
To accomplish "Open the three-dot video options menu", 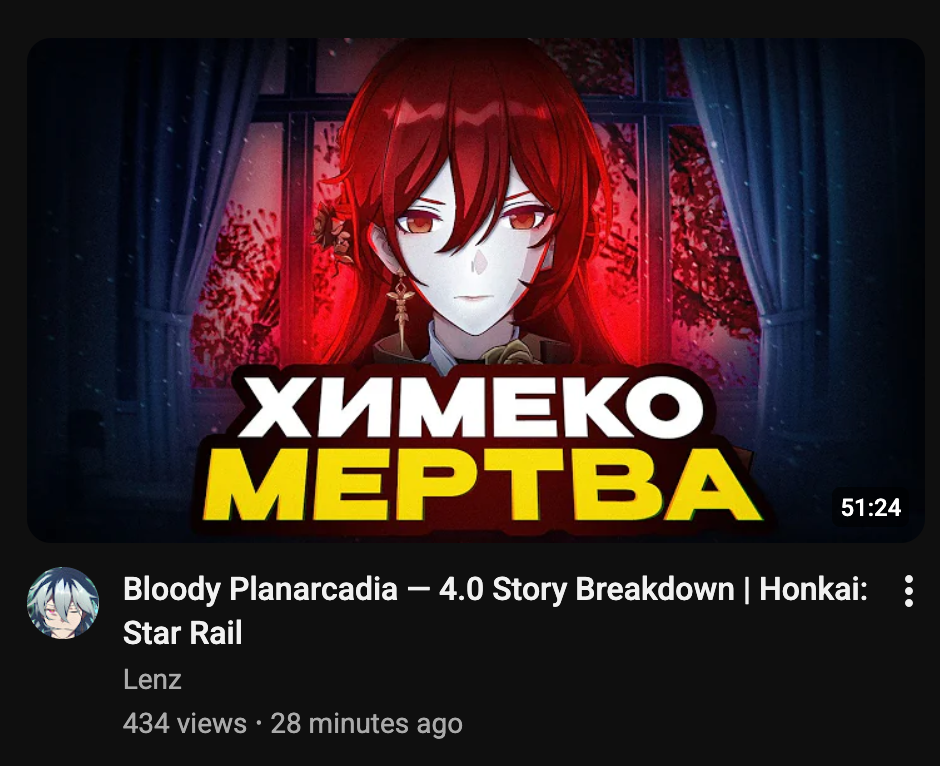I will pos(908,592).
